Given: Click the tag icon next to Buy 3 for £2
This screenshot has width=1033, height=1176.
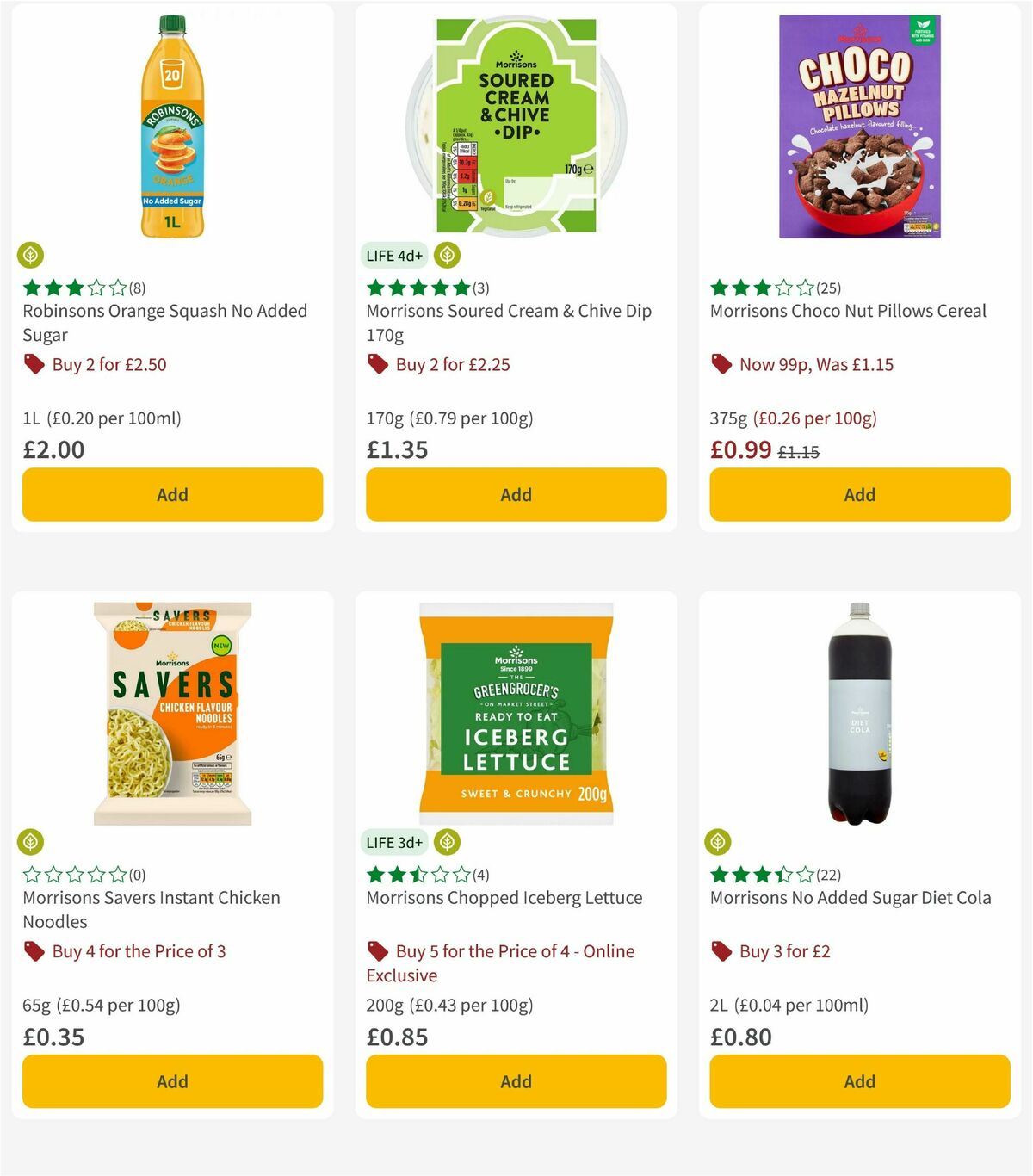Looking at the screenshot, I should [723, 951].
